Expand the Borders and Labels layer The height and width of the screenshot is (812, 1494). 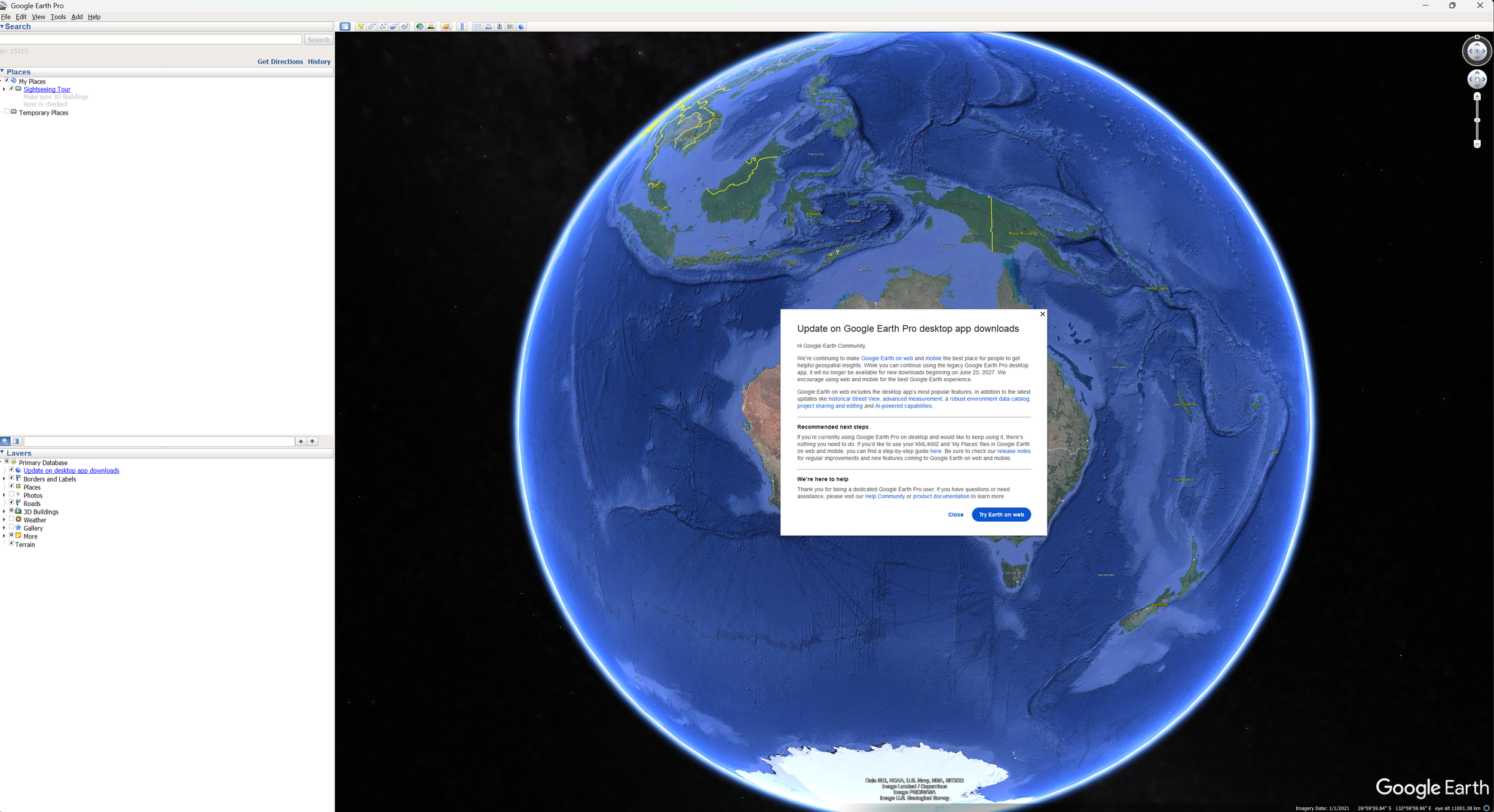pos(4,479)
